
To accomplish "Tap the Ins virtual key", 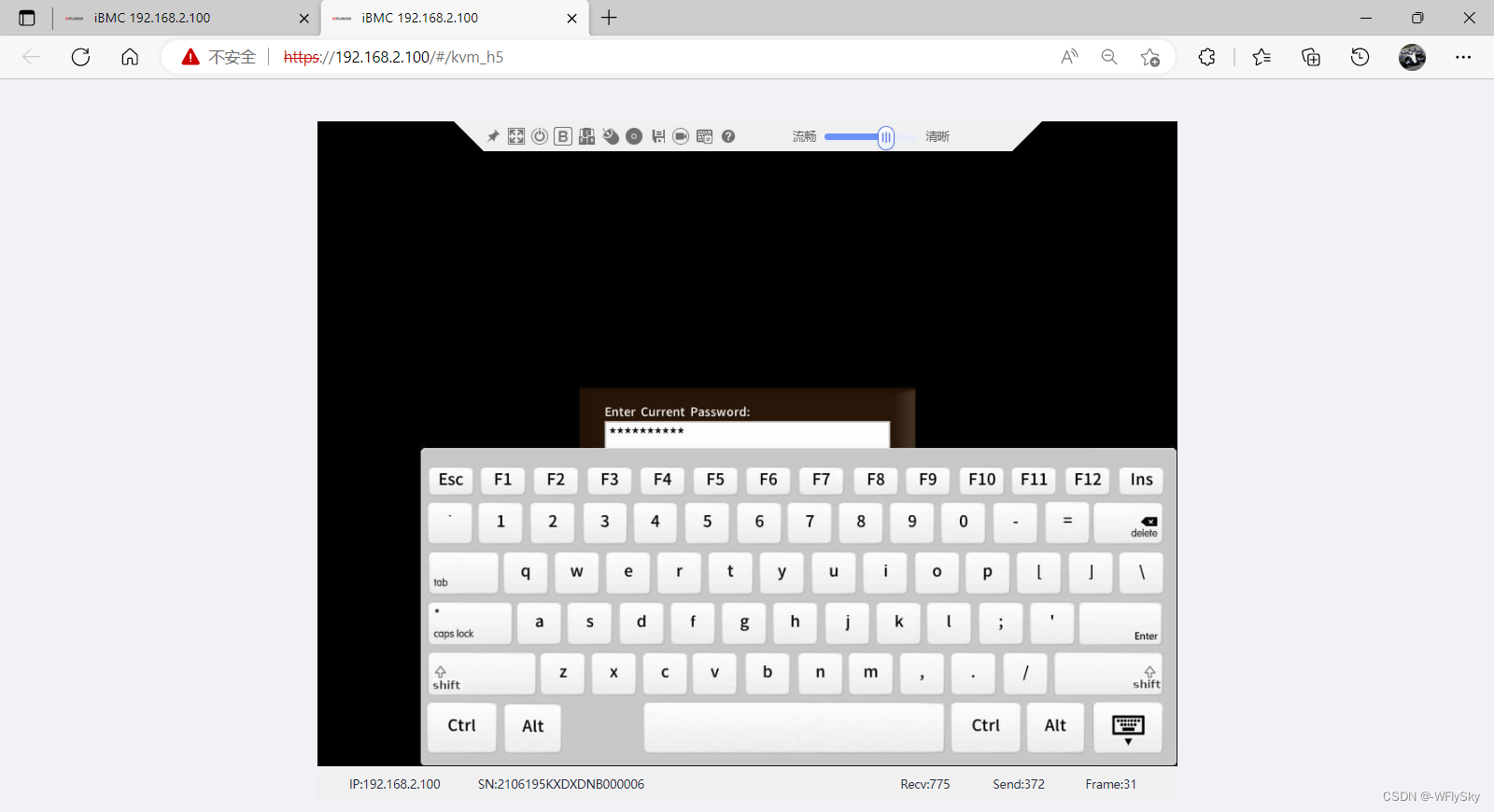I will pyautogui.click(x=1141, y=480).
